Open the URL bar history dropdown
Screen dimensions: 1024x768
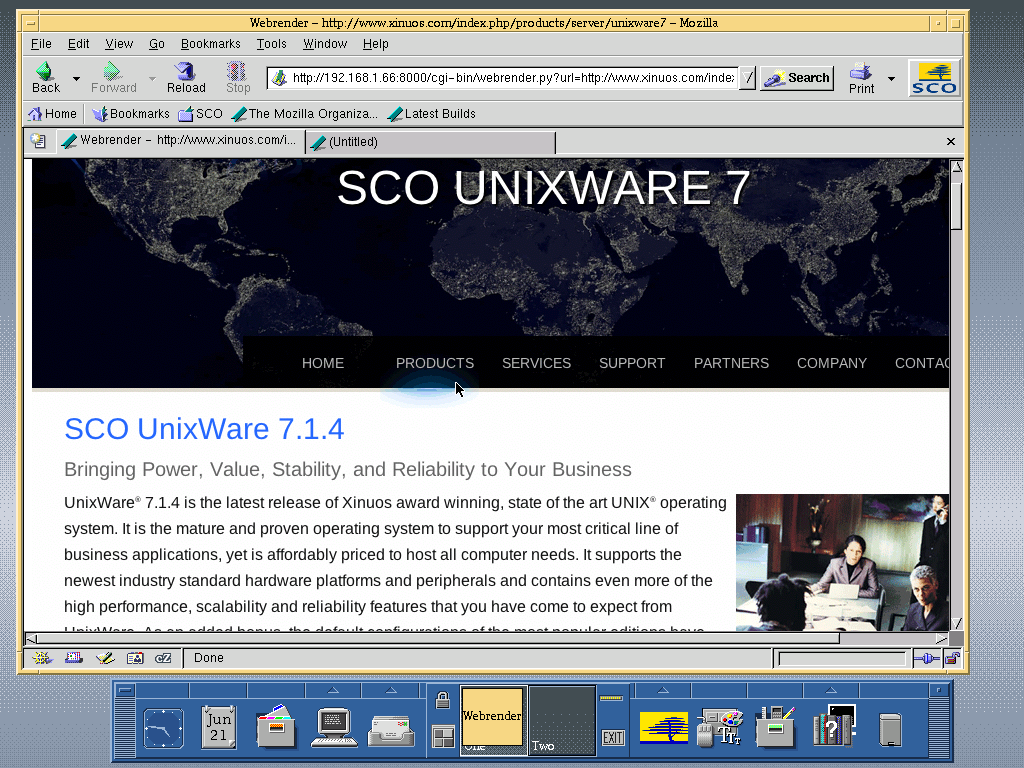tap(747, 78)
